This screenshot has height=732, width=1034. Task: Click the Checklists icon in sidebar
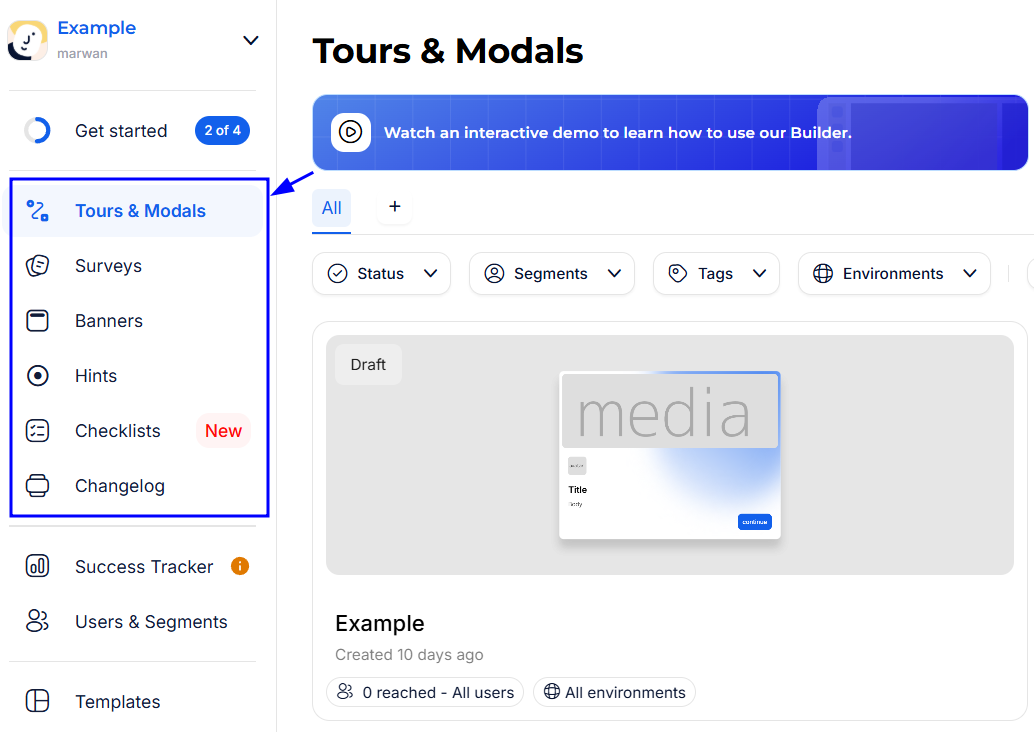37,431
